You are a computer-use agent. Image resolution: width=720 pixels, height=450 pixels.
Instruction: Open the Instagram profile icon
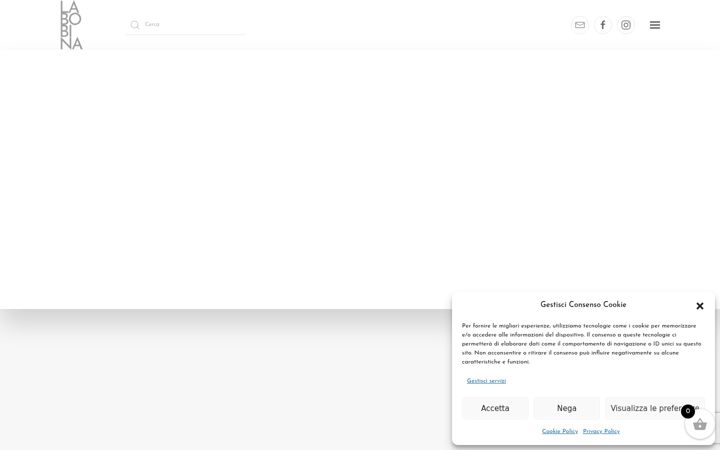[x=626, y=25]
